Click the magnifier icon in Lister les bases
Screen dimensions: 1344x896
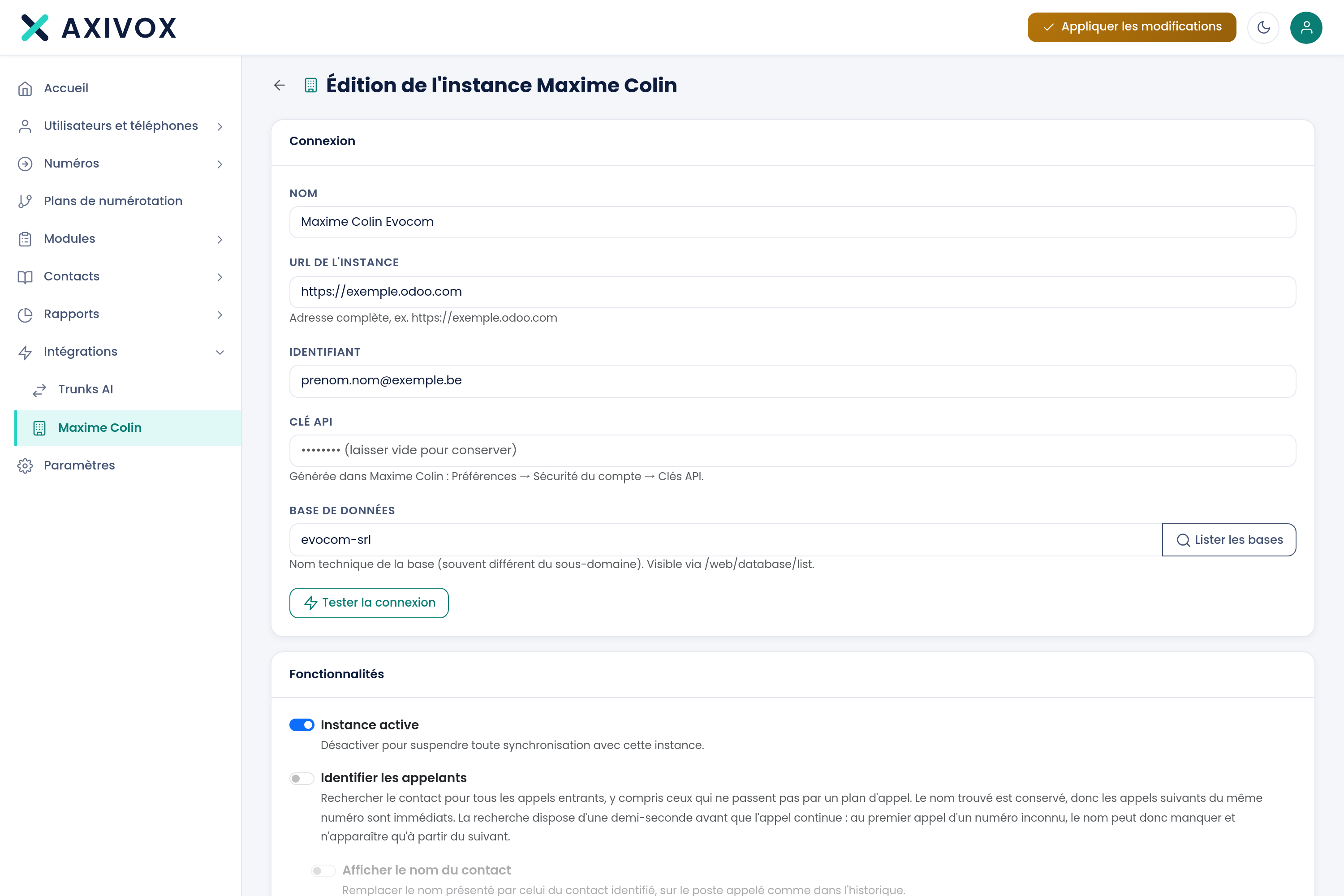click(1184, 540)
